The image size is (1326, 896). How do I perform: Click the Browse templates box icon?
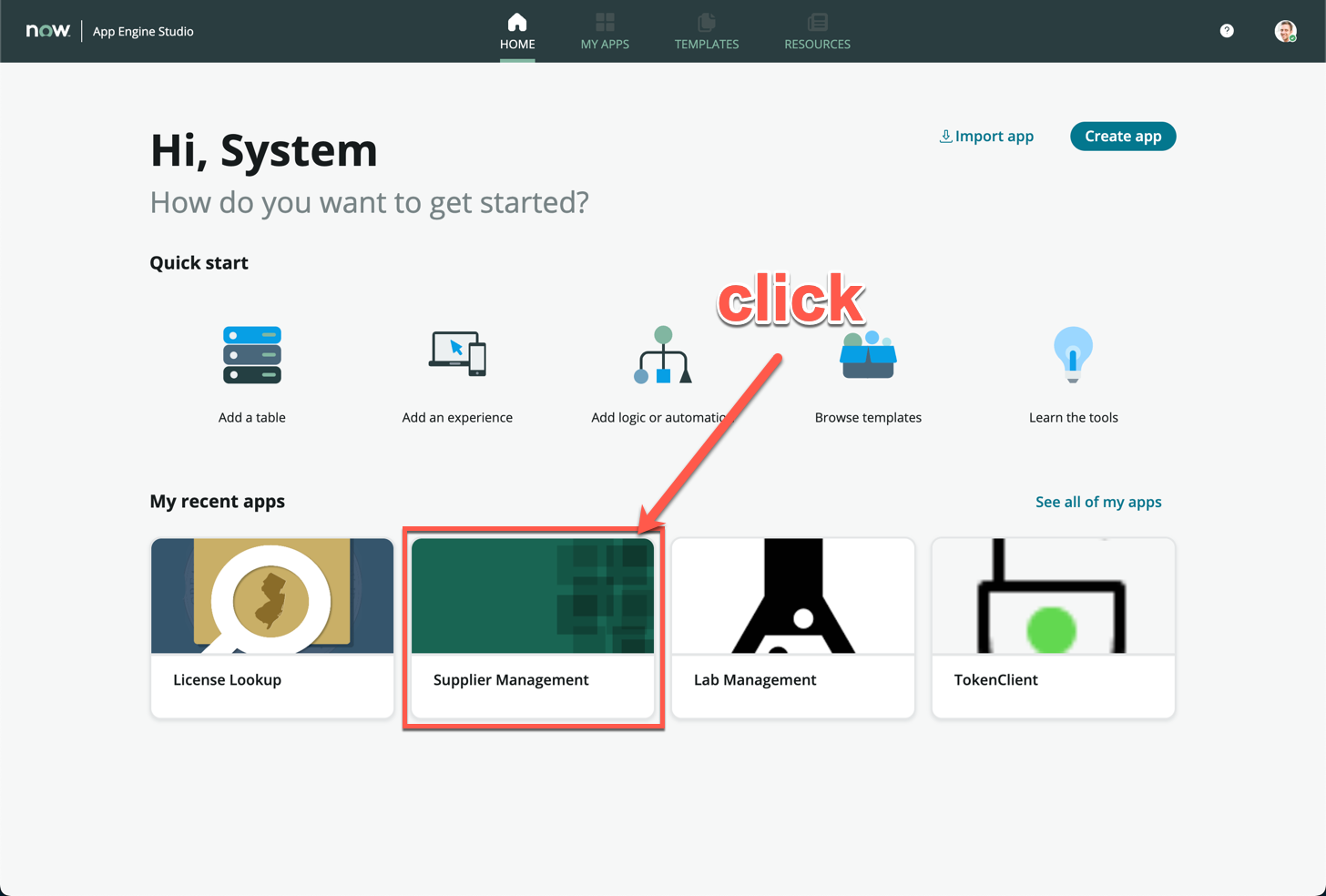(868, 355)
